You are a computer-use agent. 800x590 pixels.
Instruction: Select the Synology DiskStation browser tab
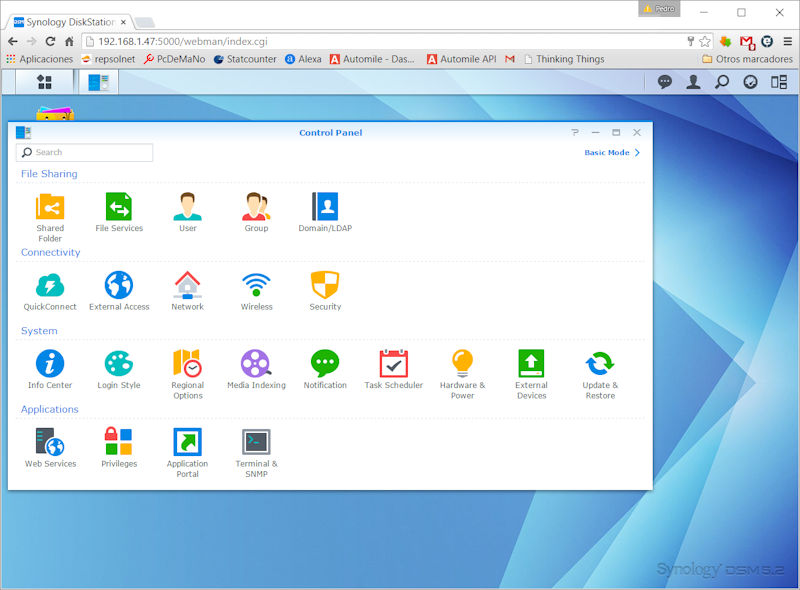point(70,22)
